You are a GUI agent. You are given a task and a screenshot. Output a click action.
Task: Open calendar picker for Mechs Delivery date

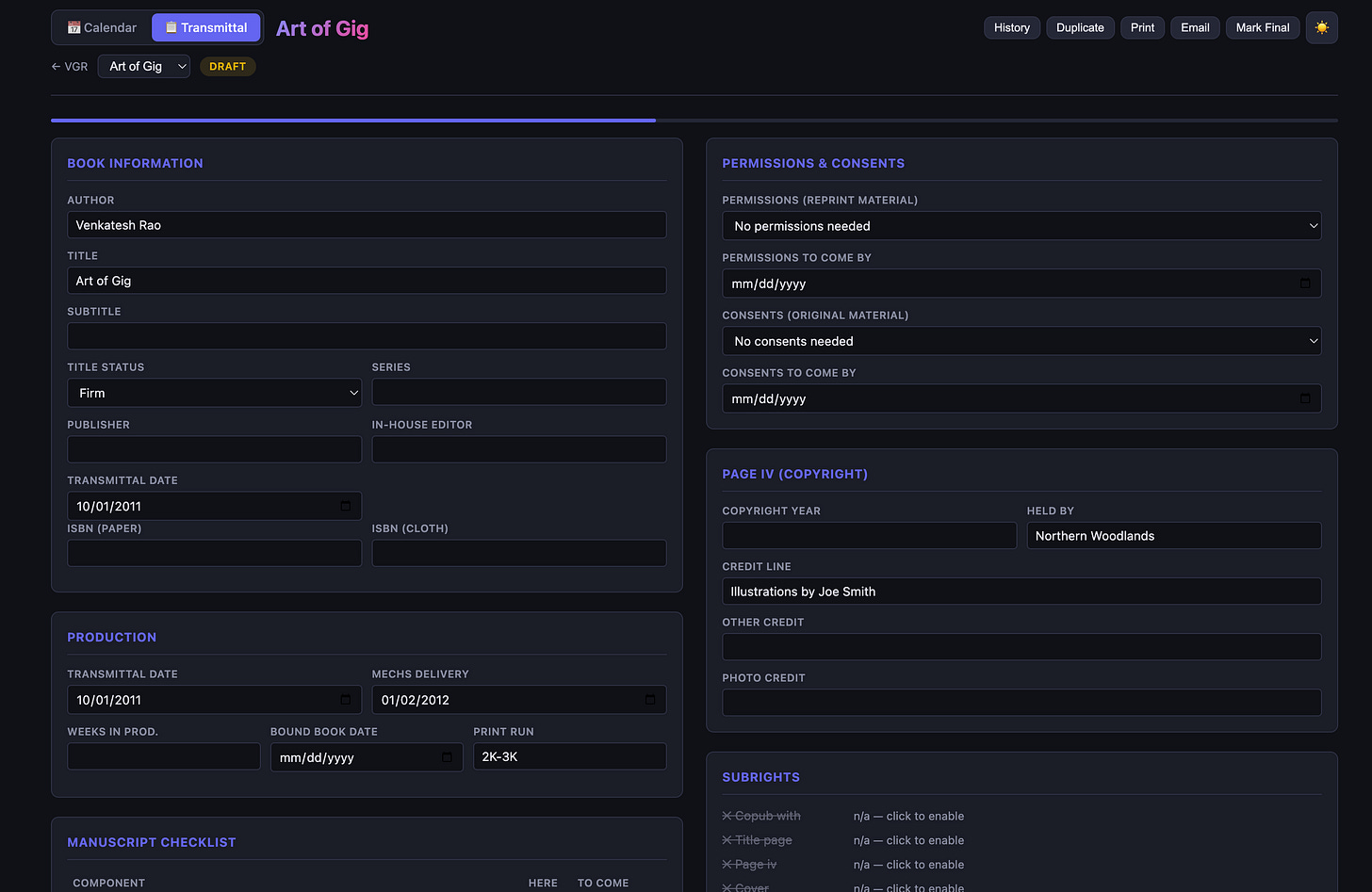pyautogui.click(x=650, y=700)
